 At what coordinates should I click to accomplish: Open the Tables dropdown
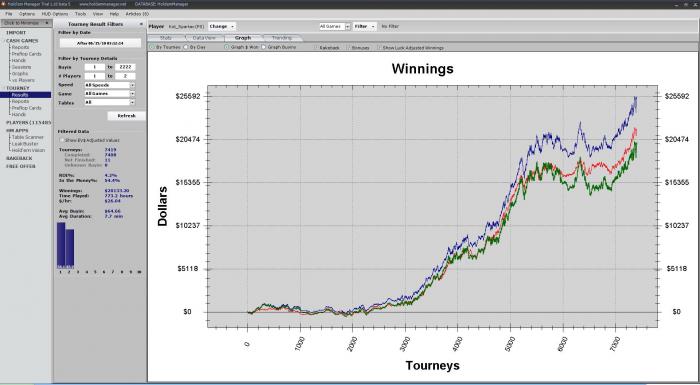coord(110,102)
